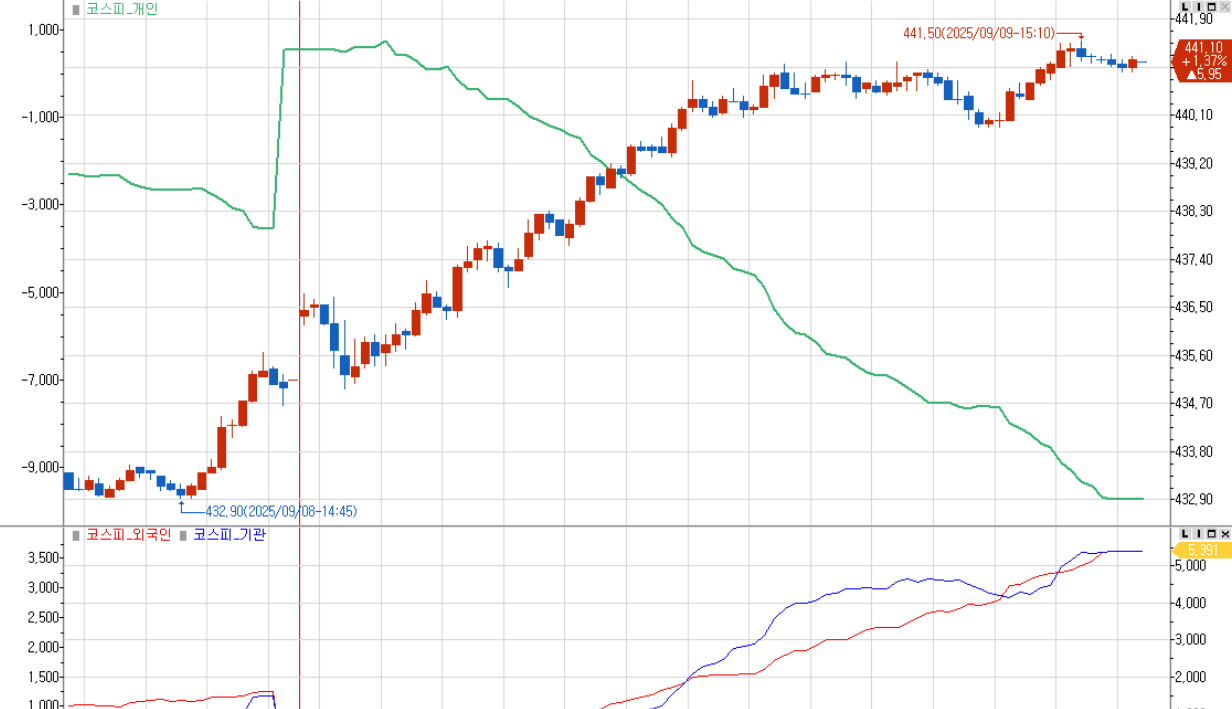
Task: Click the low price annotation 432.90
Action: tap(280, 511)
